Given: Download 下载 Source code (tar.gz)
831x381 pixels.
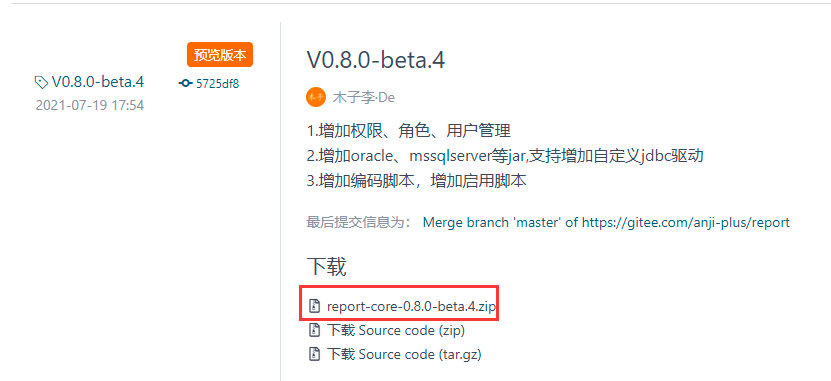Looking at the screenshot, I should pyautogui.click(x=404, y=355).
